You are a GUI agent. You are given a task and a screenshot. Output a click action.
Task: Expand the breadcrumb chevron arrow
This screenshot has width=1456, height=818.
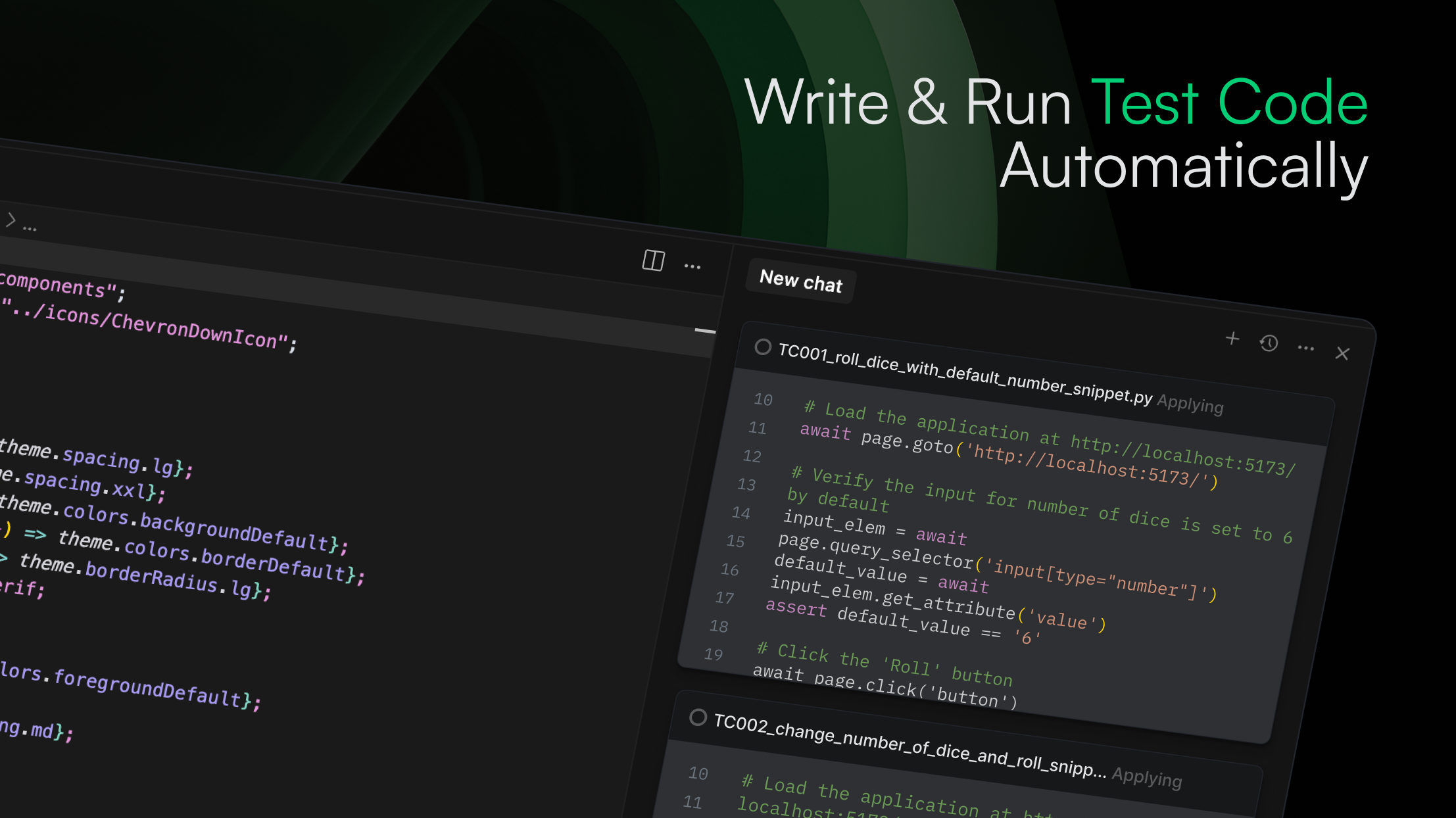click(11, 220)
